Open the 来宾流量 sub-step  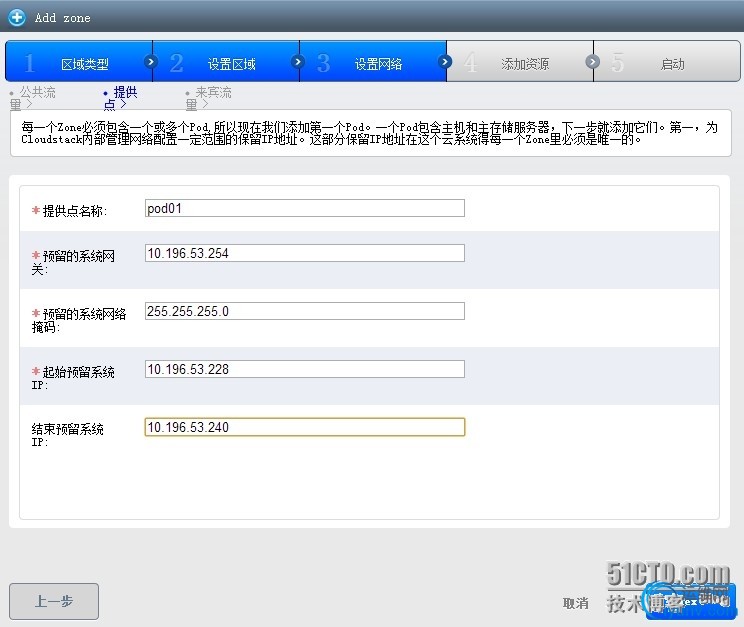(209, 98)
